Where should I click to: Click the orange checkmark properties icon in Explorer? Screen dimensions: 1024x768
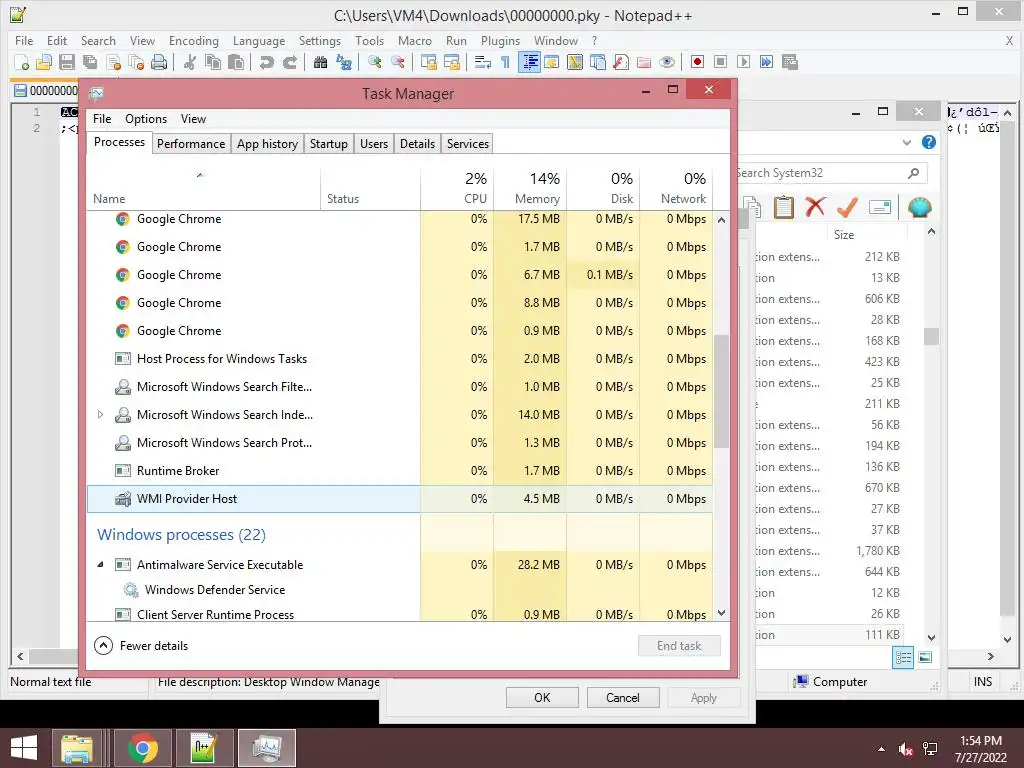[x=848, y=208]
